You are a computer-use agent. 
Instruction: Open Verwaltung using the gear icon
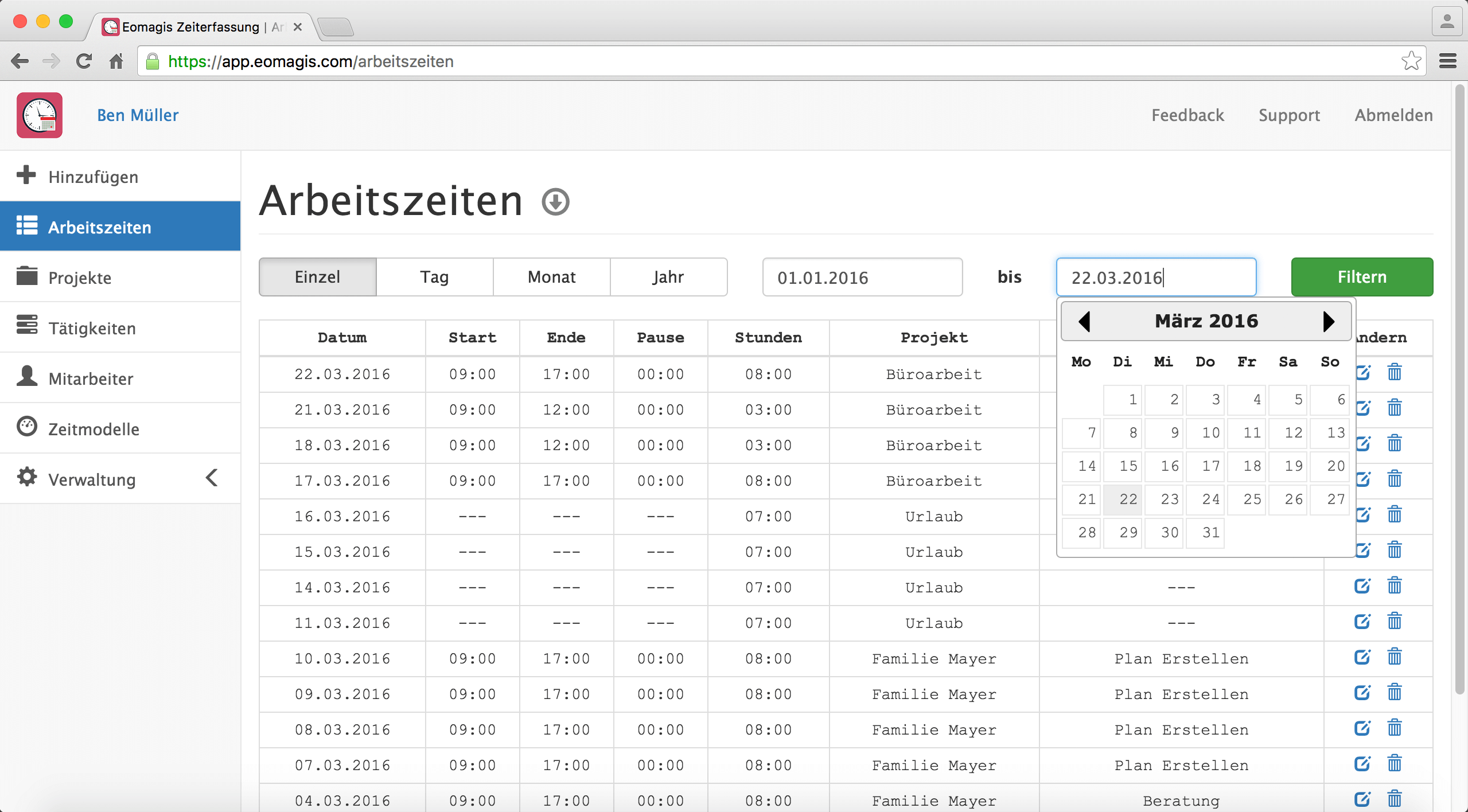[x=26, y=478]
